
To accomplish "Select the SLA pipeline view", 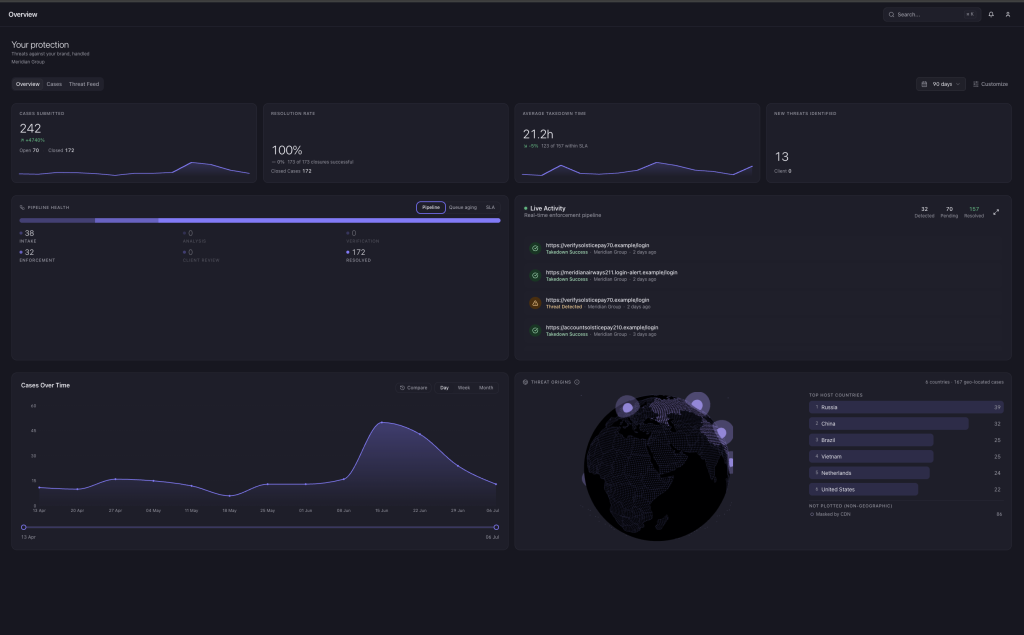I will [x=490, y=208].
